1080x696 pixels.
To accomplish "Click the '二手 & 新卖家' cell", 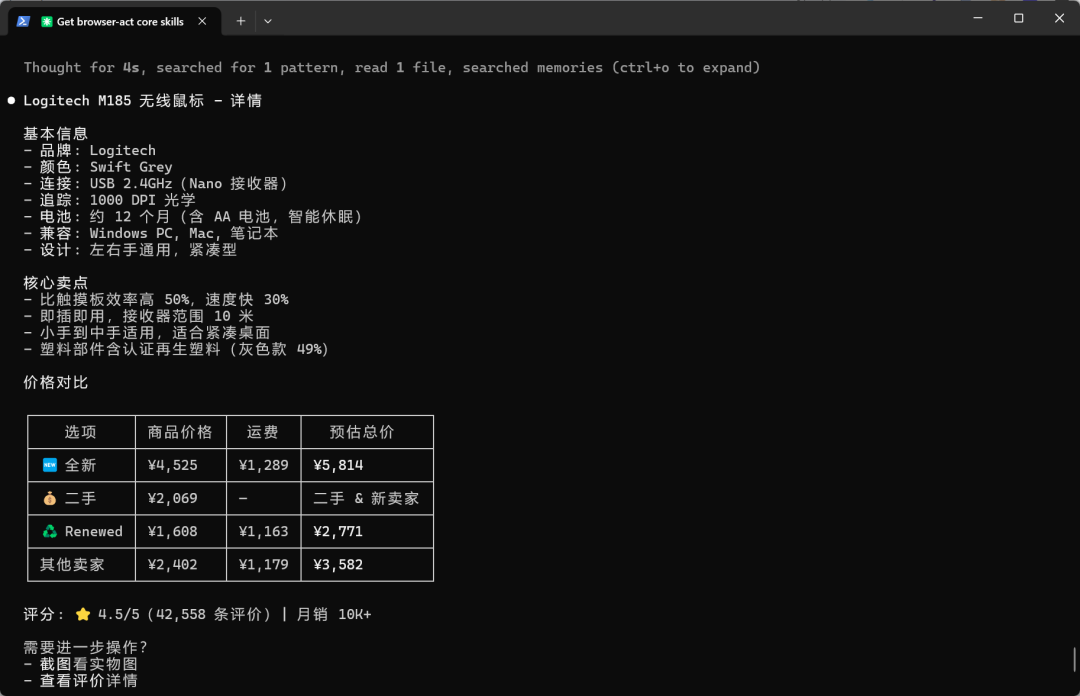I will click(366, 498).
